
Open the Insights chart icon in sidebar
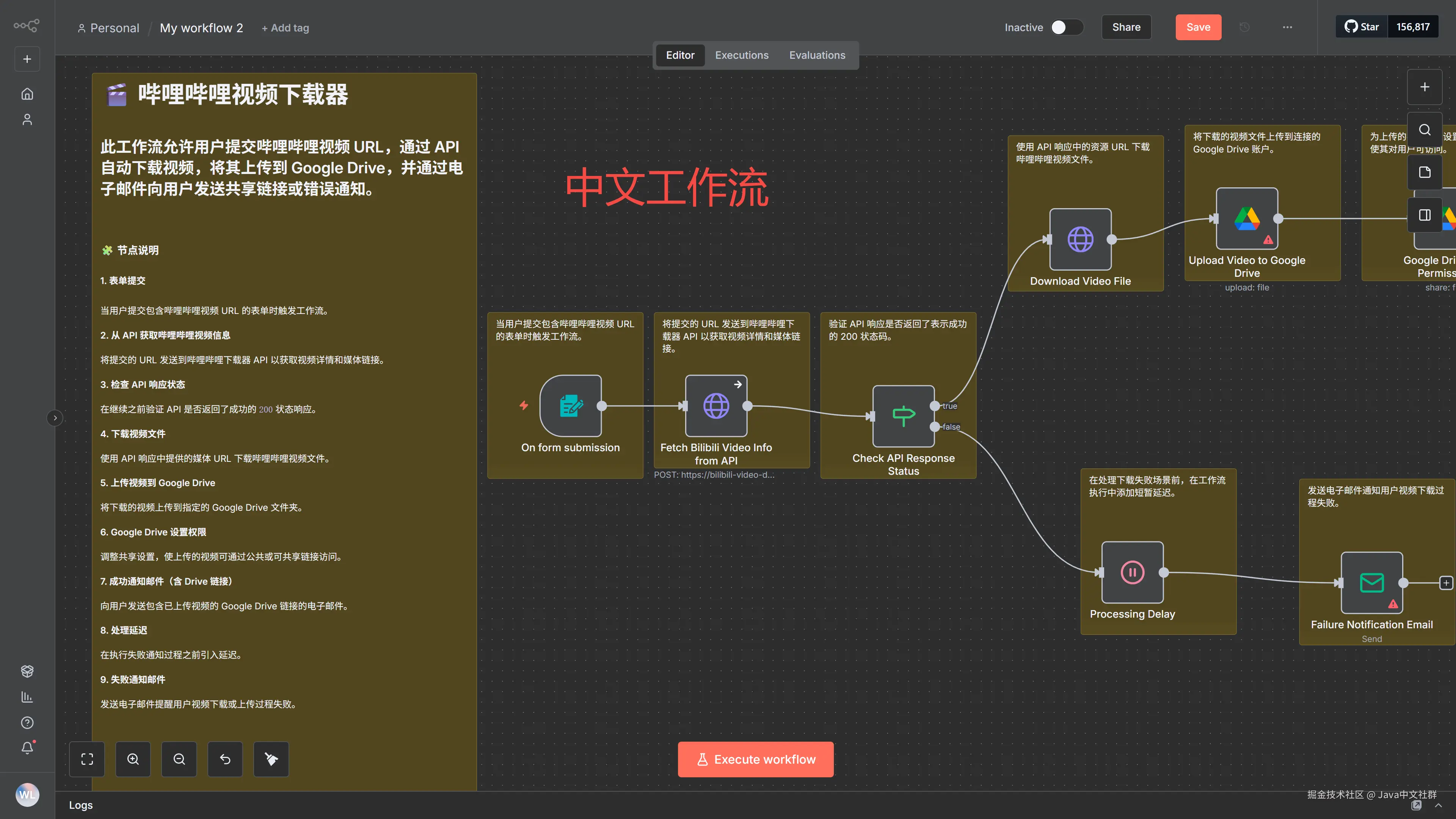coord(27,697)
